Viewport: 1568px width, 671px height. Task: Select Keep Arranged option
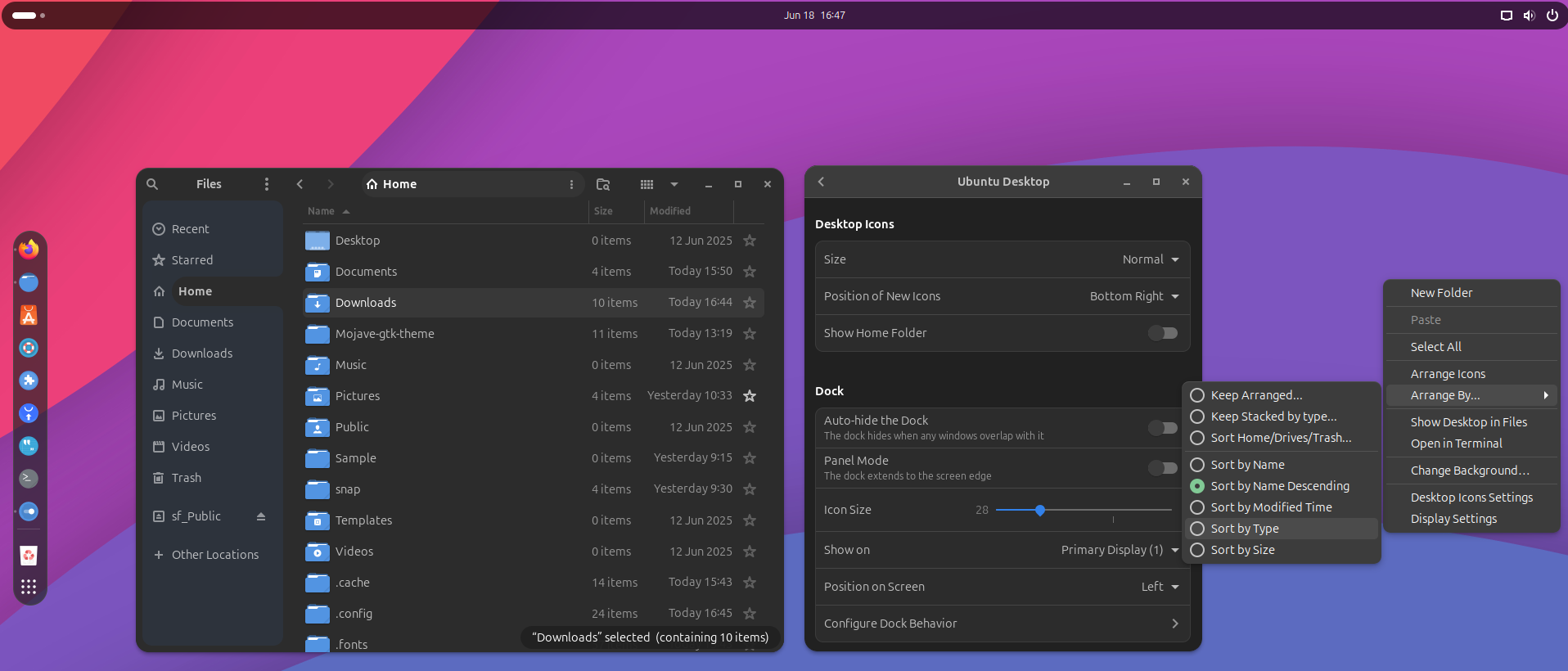1282,395
